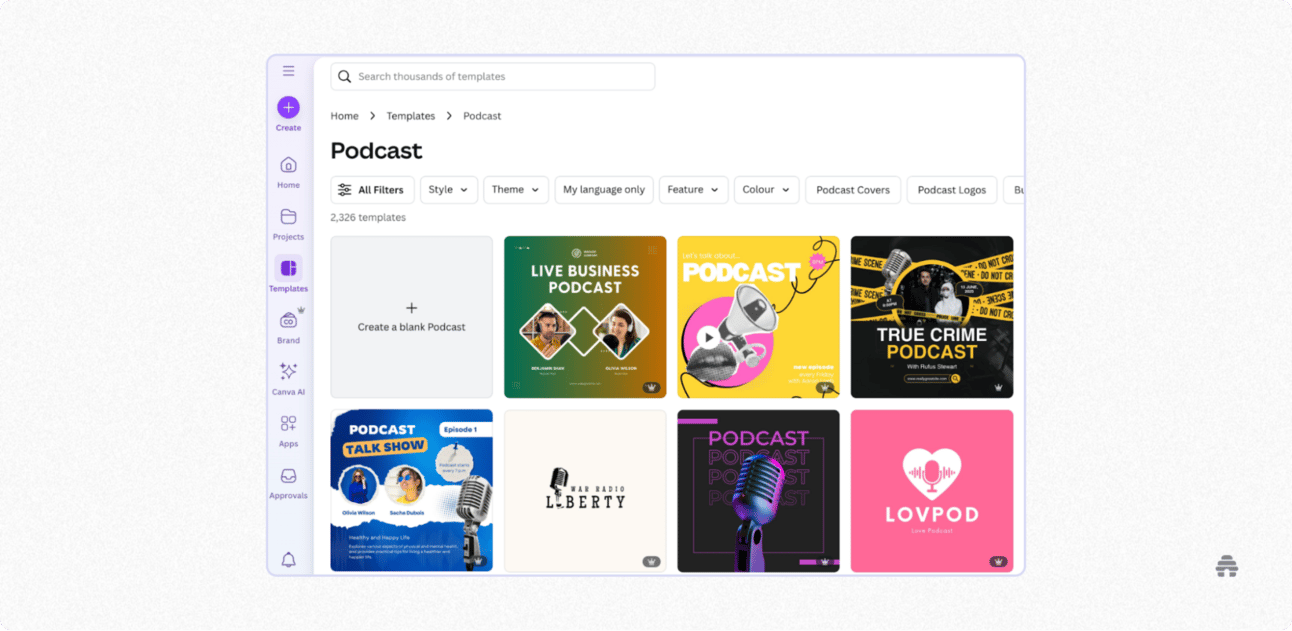Open the neon microphone Podcast template
1292x631 pixels.
(x=759, y=491)
